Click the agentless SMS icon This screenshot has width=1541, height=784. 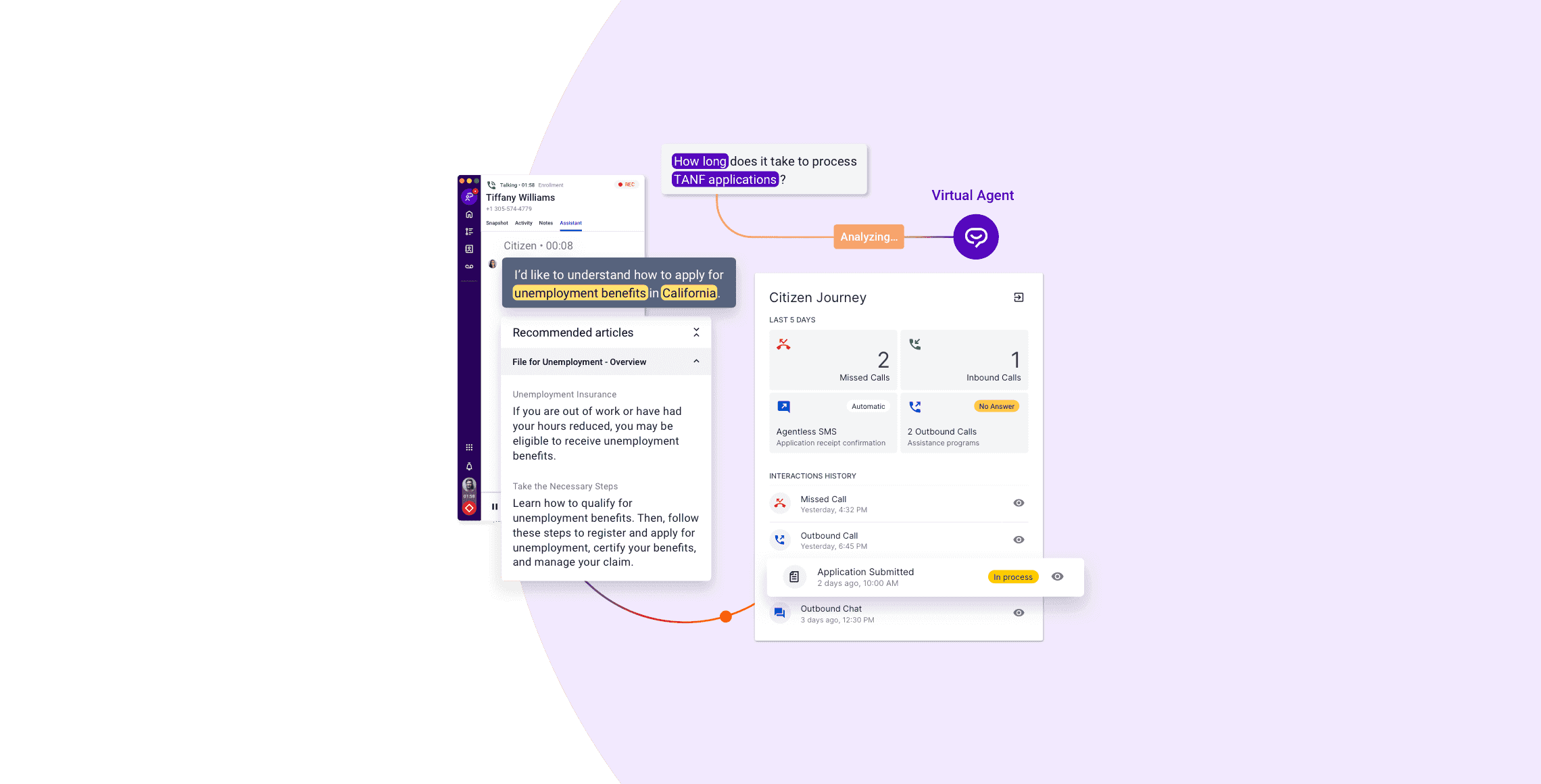(783, 406)
